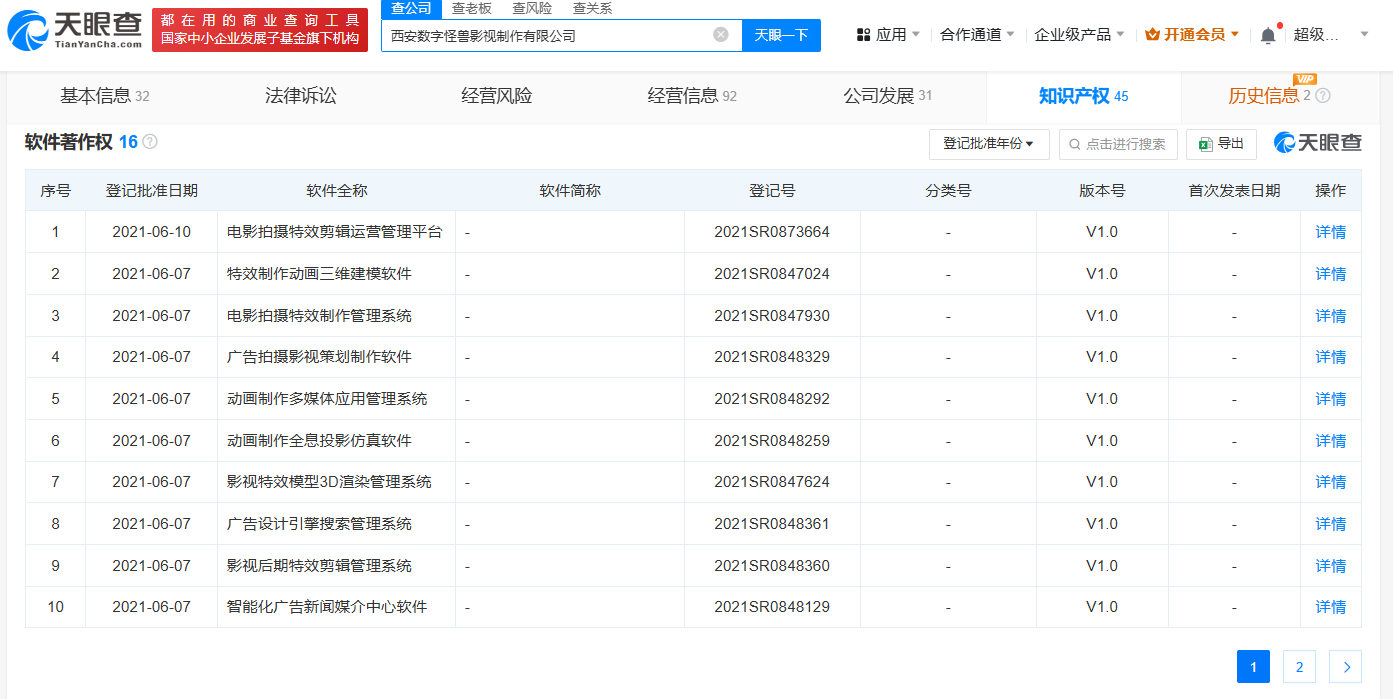1393x699 pixels.
Task: Click the 应用 grid apps icon
Action: pos(863,35)
